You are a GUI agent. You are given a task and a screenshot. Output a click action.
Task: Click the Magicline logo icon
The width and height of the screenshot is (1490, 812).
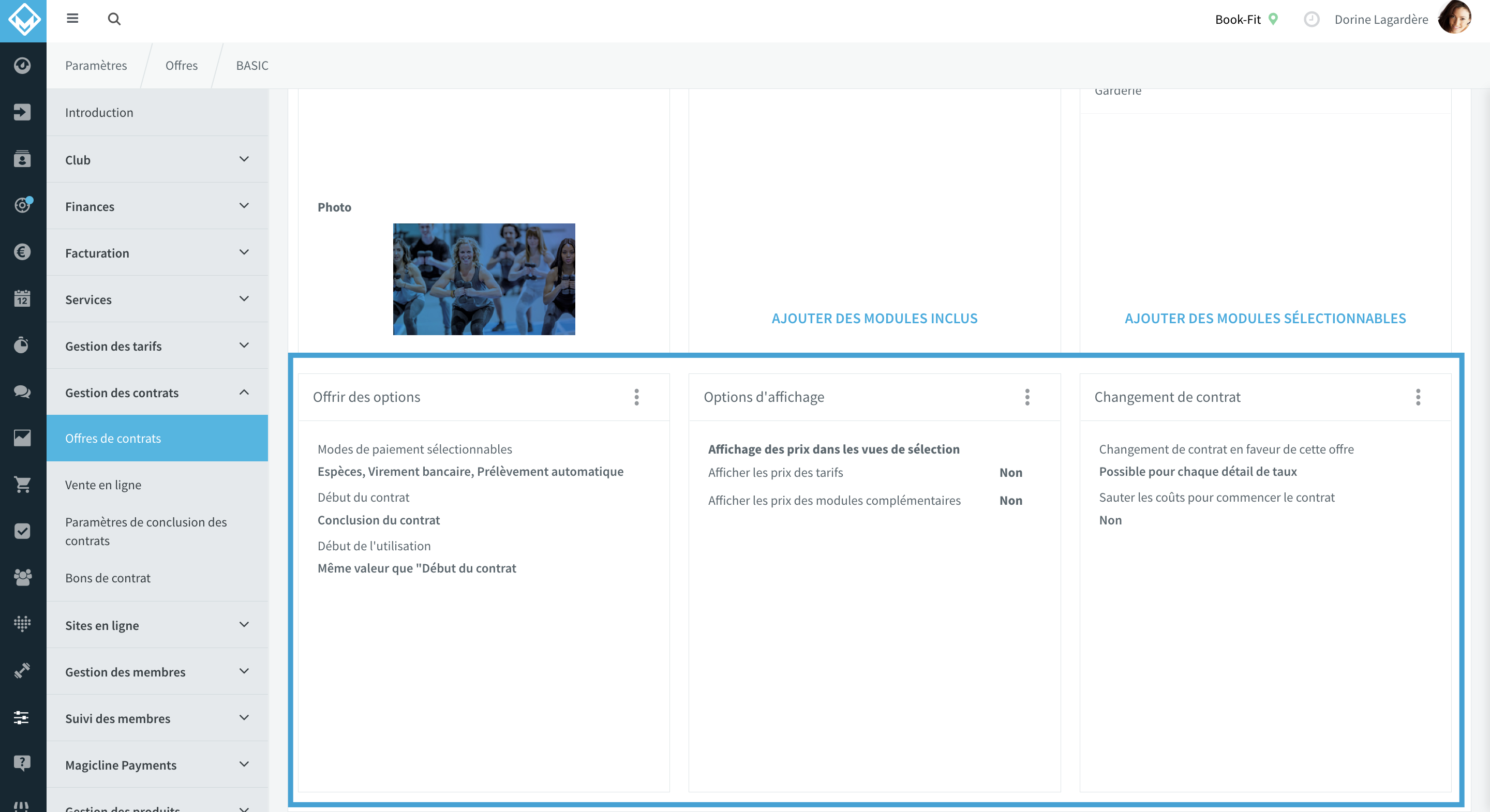[x=23, y=20]
